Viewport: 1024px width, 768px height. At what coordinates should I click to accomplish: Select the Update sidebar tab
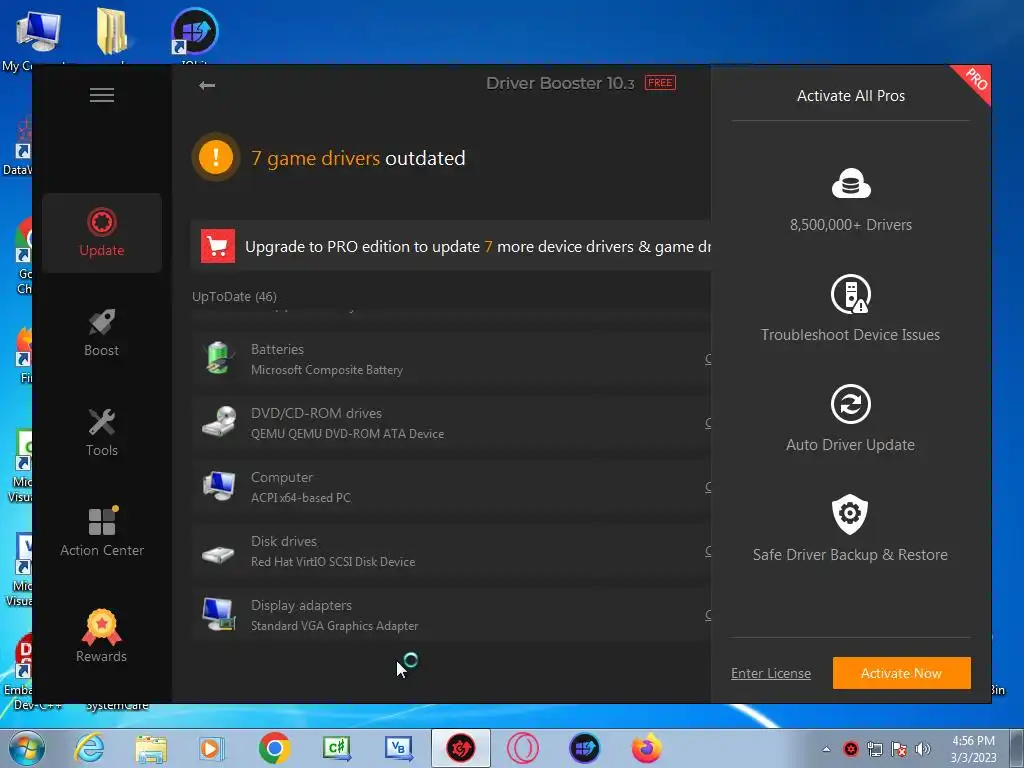[102, 232]
